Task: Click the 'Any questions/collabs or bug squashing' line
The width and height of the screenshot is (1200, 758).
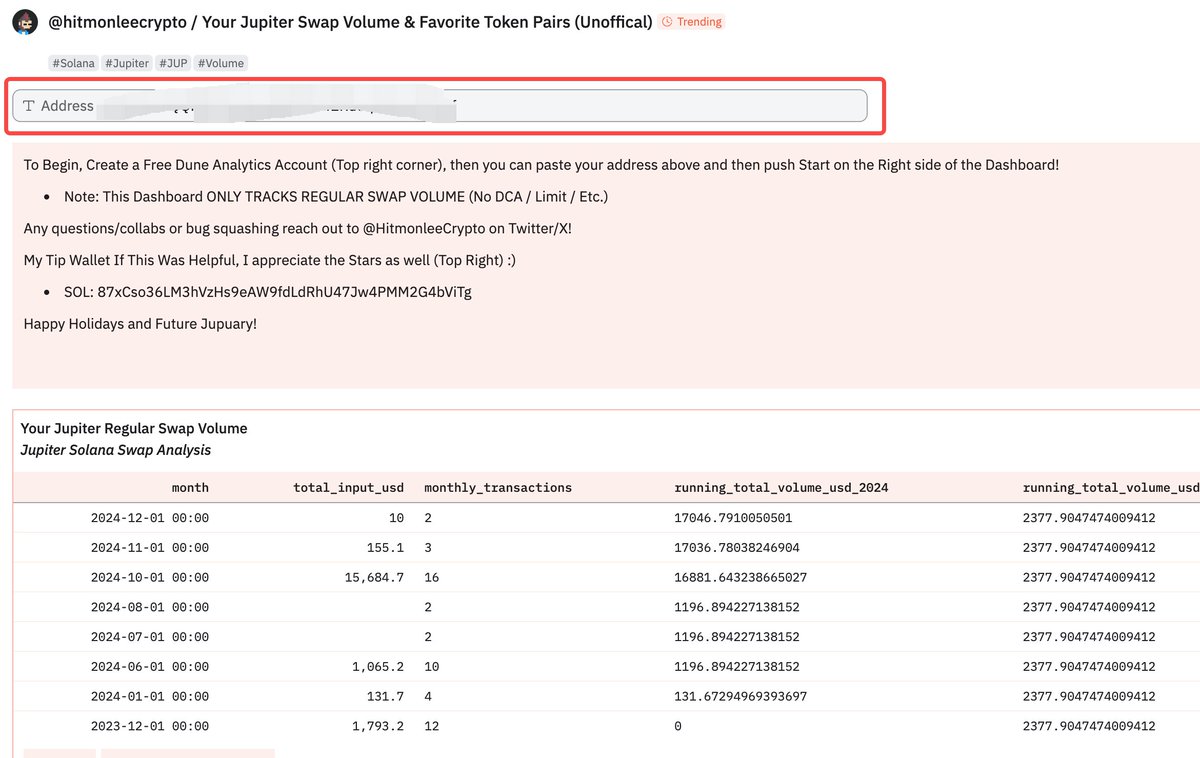Action: [x=298, y=228]
